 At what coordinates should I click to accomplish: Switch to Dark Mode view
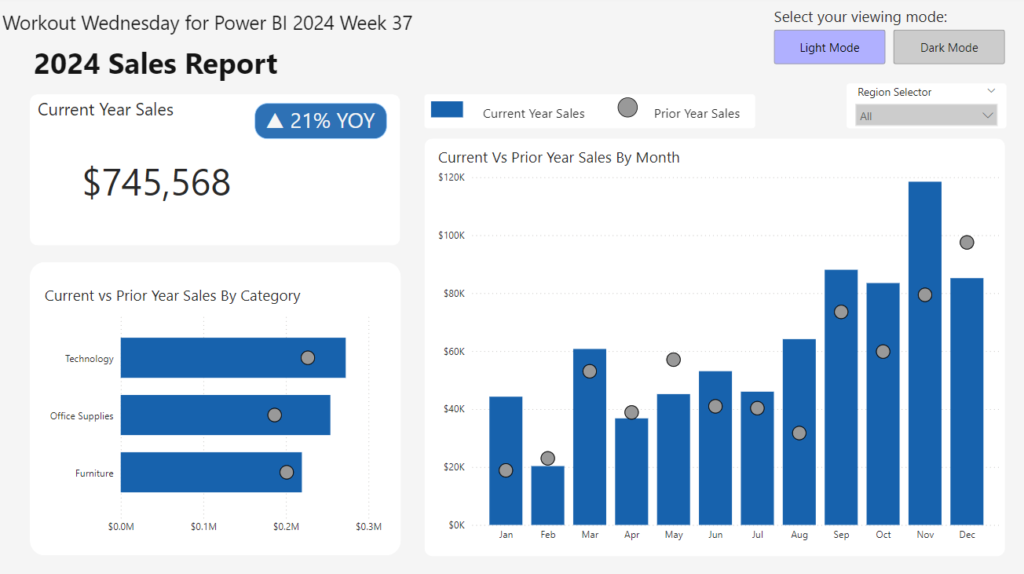click(948, 47)
